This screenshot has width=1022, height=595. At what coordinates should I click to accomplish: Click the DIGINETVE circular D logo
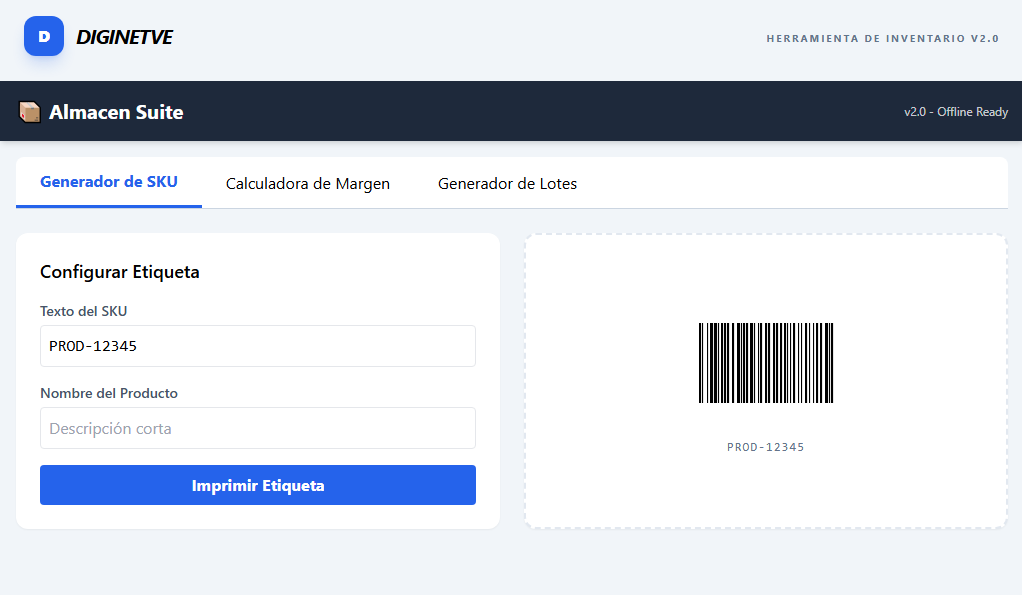click(x=43, y=36)
